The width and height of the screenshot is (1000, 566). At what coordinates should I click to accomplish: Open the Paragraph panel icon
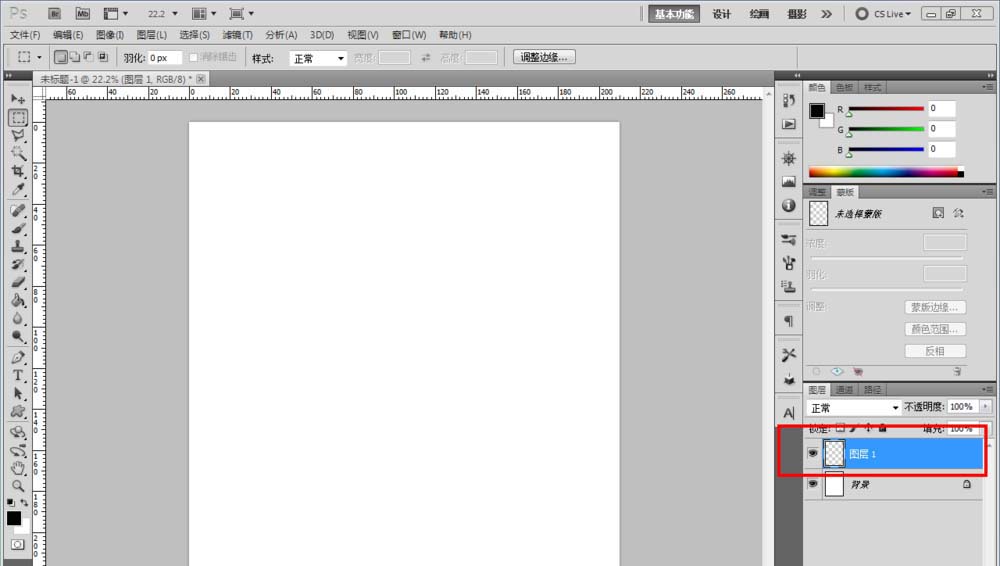(789, 321)
